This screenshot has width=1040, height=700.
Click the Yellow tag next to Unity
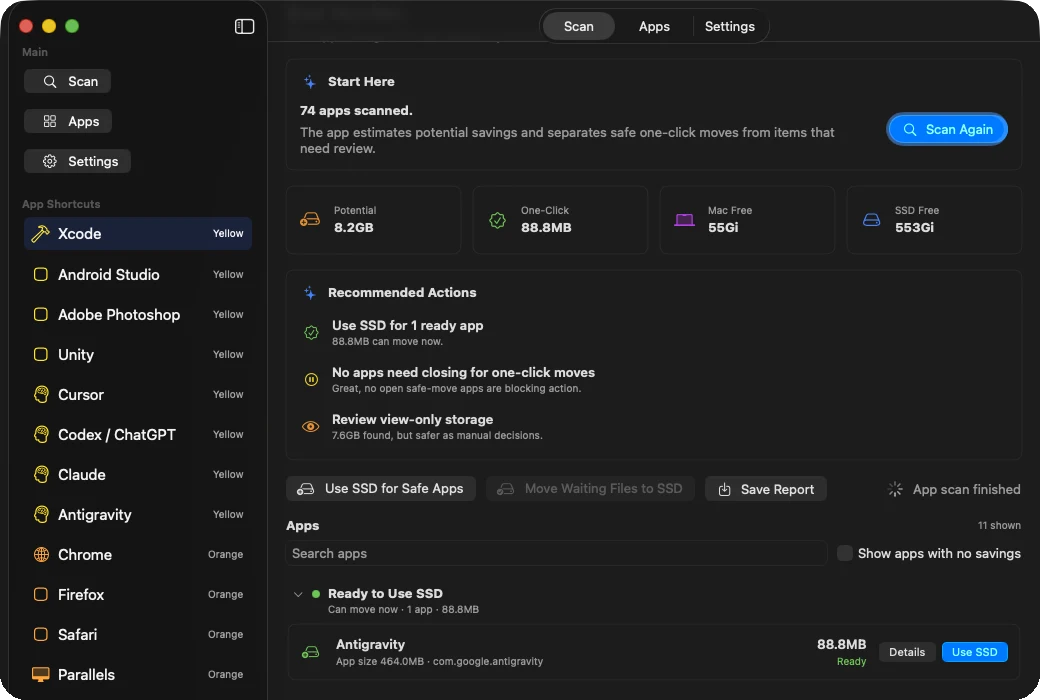[228, 354]
